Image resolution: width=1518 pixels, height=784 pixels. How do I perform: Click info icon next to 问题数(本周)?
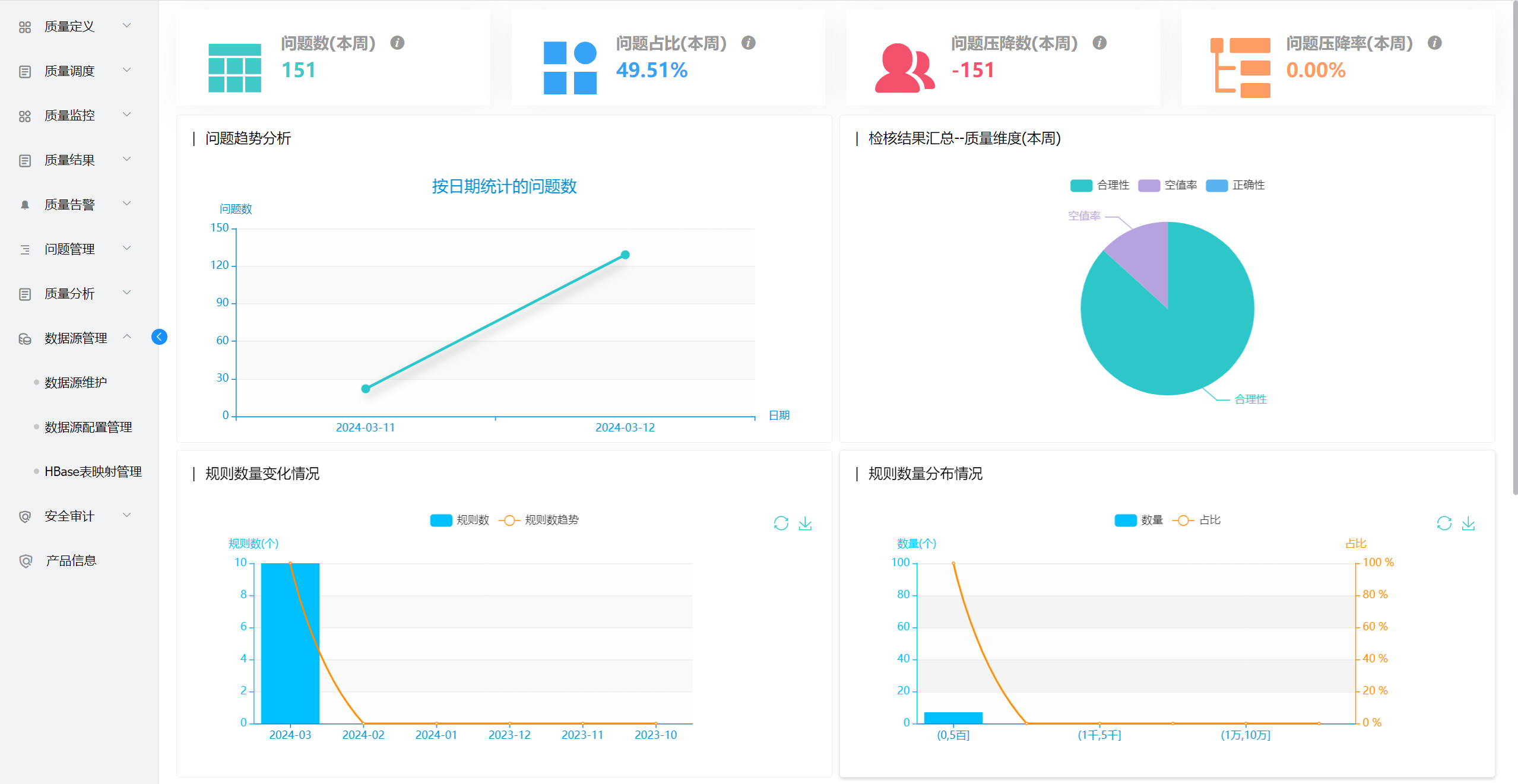[397, 43]
